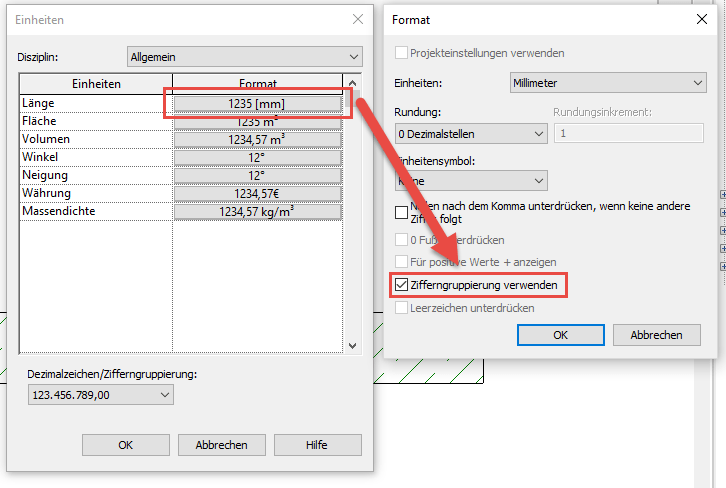Open Massendichte format settings
Image resolution: width=726 pixels, height=488 pixels.
coord(258,211)
